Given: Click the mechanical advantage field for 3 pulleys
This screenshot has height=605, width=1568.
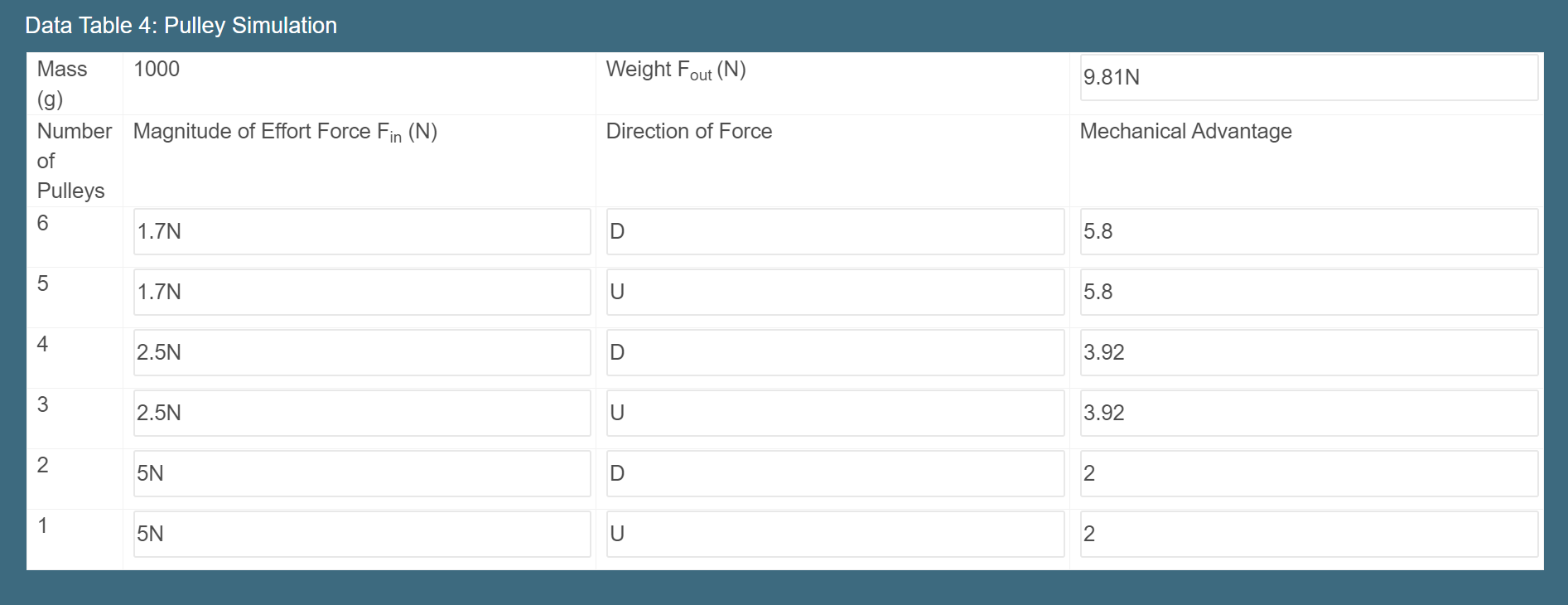Looking at the screenshot, I should [x=1309, y=413].
